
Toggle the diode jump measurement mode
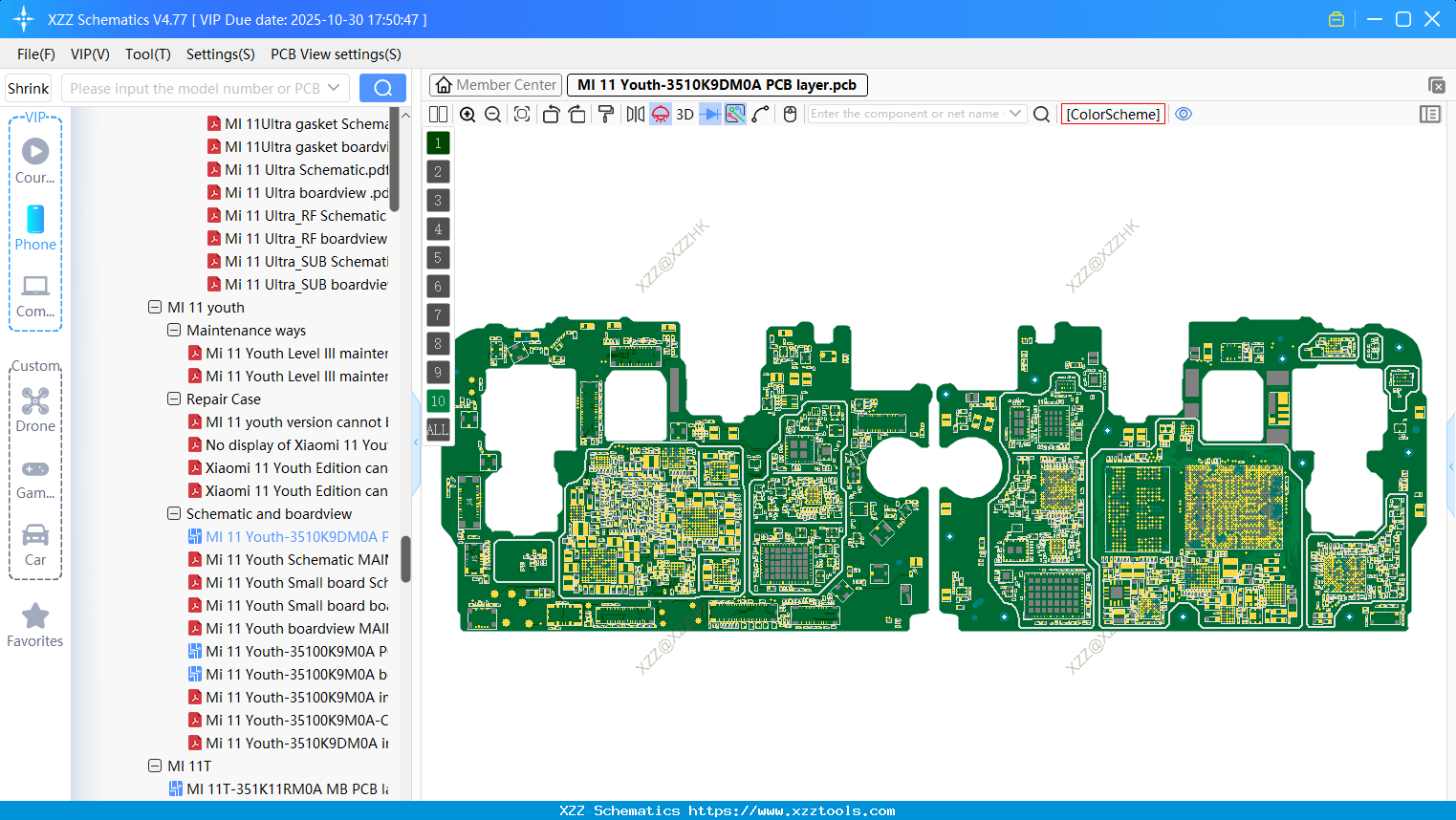point(707,114)
